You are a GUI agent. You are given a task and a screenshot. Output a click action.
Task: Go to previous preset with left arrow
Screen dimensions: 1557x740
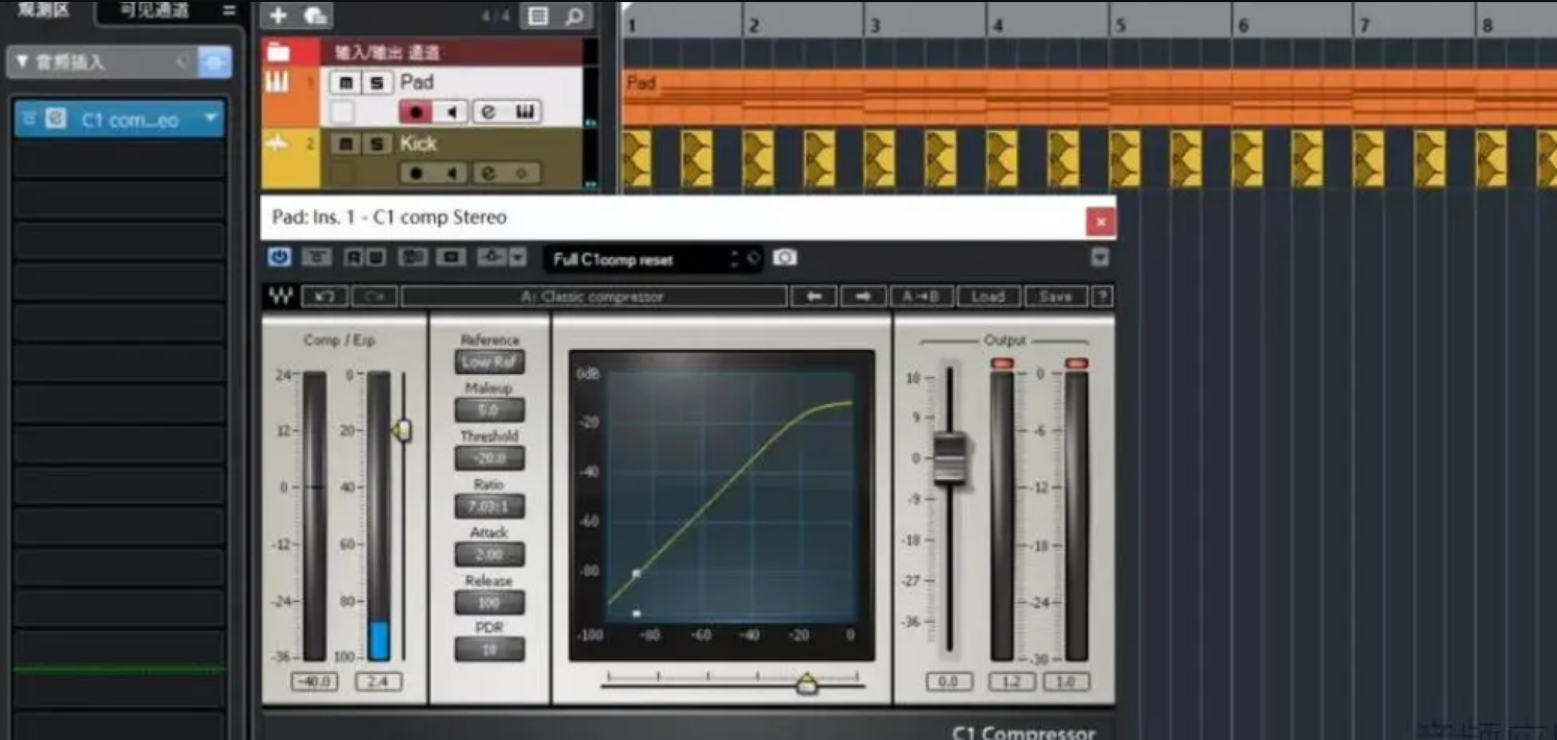[x=814, y=296]
